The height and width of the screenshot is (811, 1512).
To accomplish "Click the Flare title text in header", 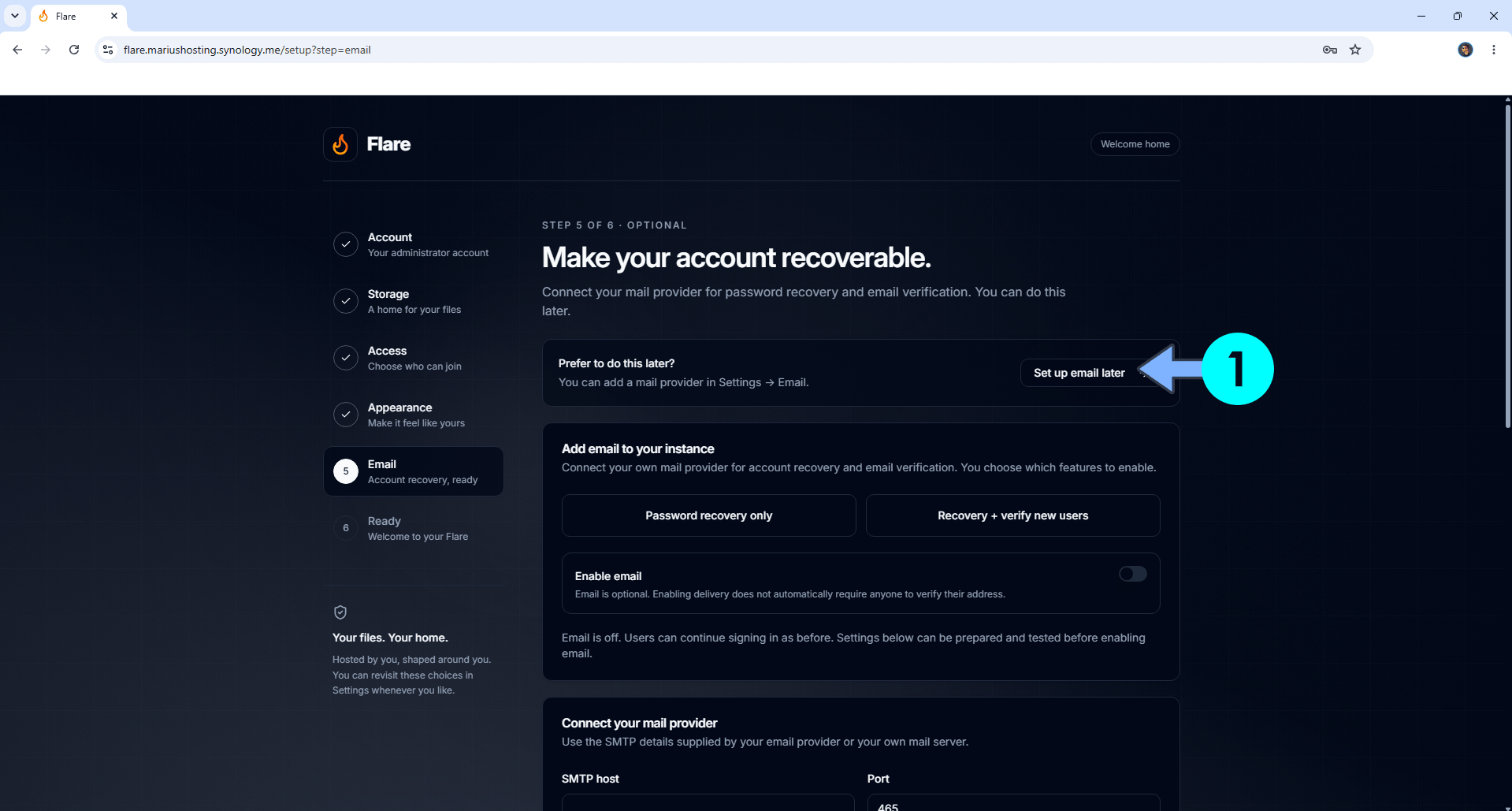I will tap(388, 144).
